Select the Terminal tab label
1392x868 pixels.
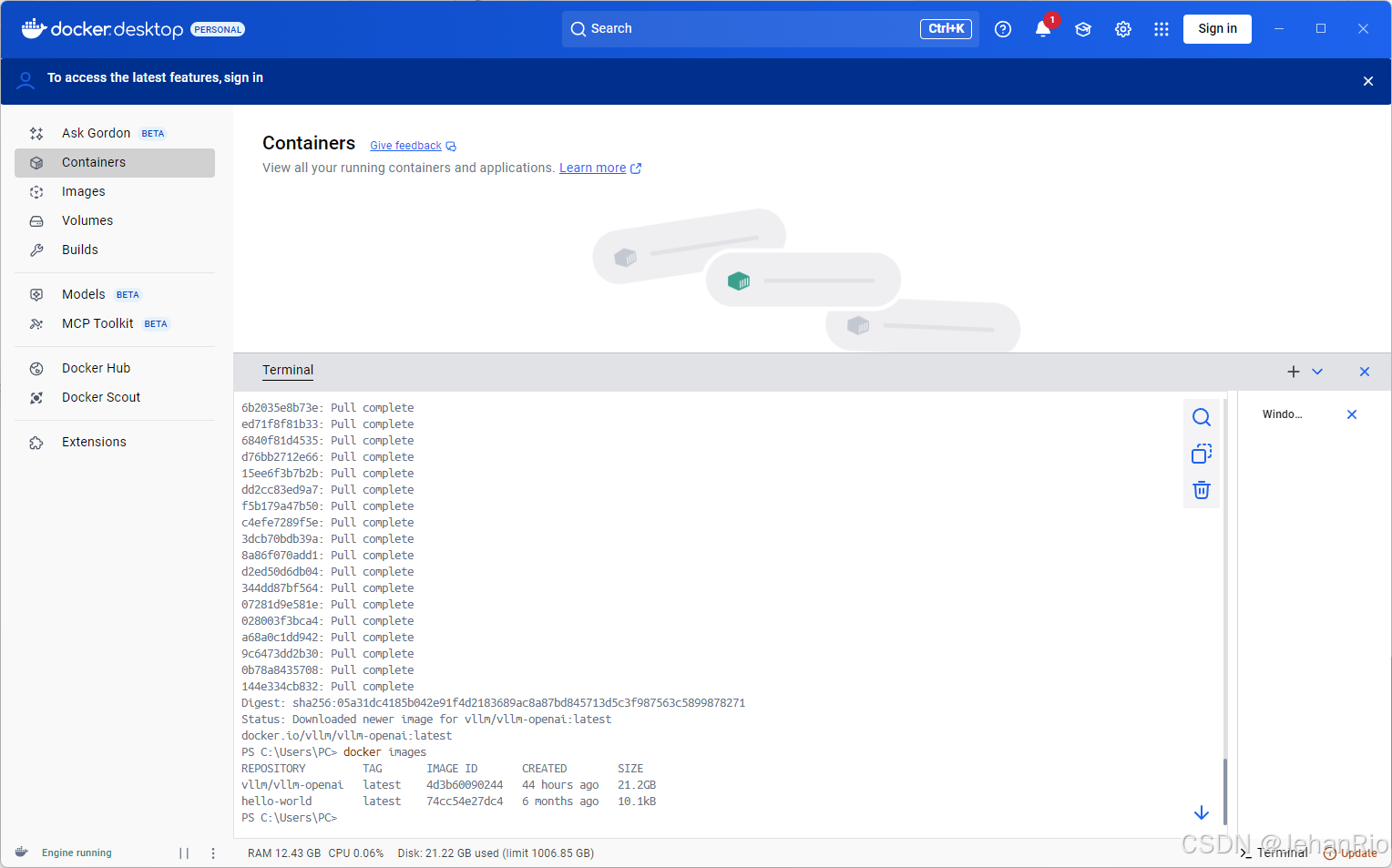pos(288,370)
